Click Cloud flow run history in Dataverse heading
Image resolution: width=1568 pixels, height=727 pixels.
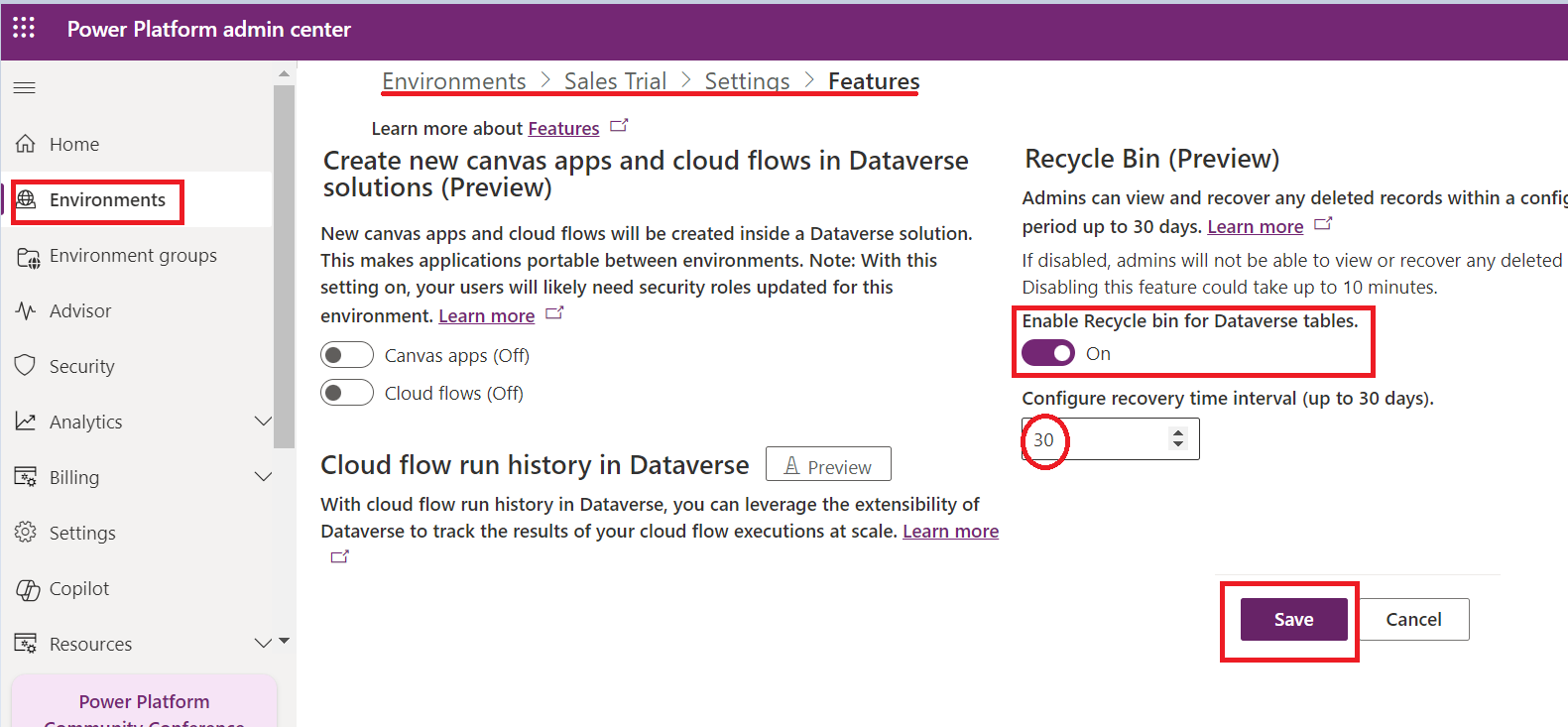(x=535, y=465)
